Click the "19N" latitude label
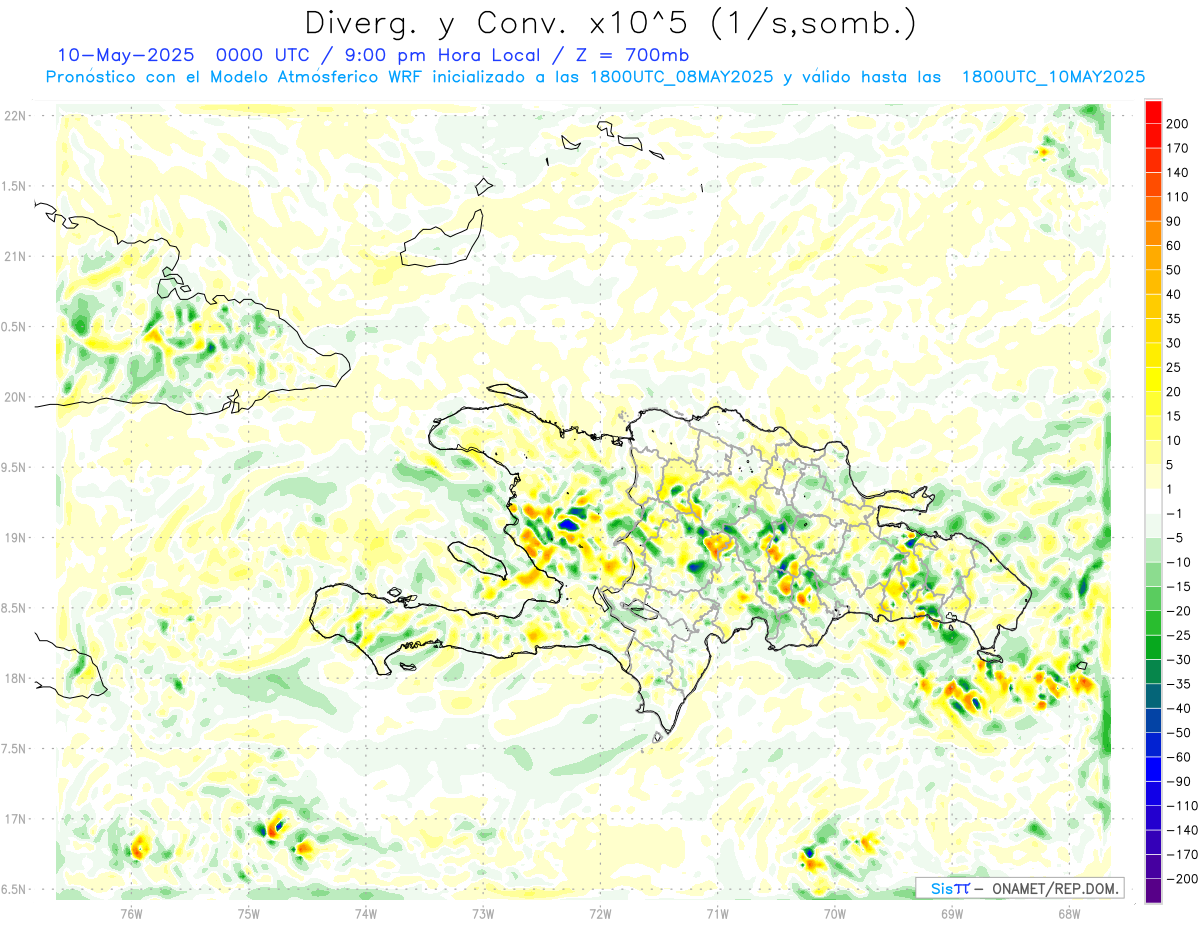The height and width of the screenshot is (927, 1200). (x=14, y=537)
